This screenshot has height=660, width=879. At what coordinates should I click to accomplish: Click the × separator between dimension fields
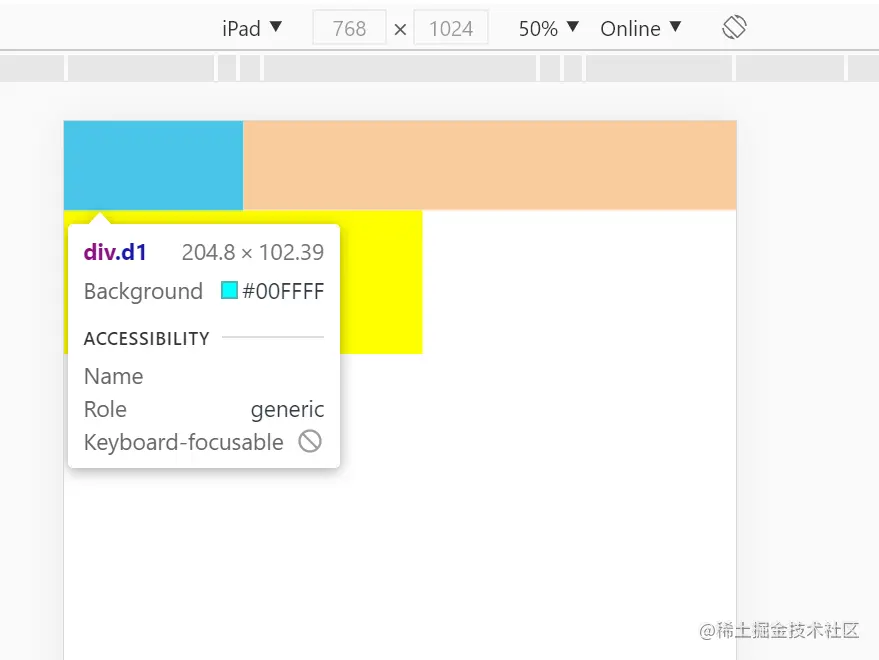pos(400,29)
